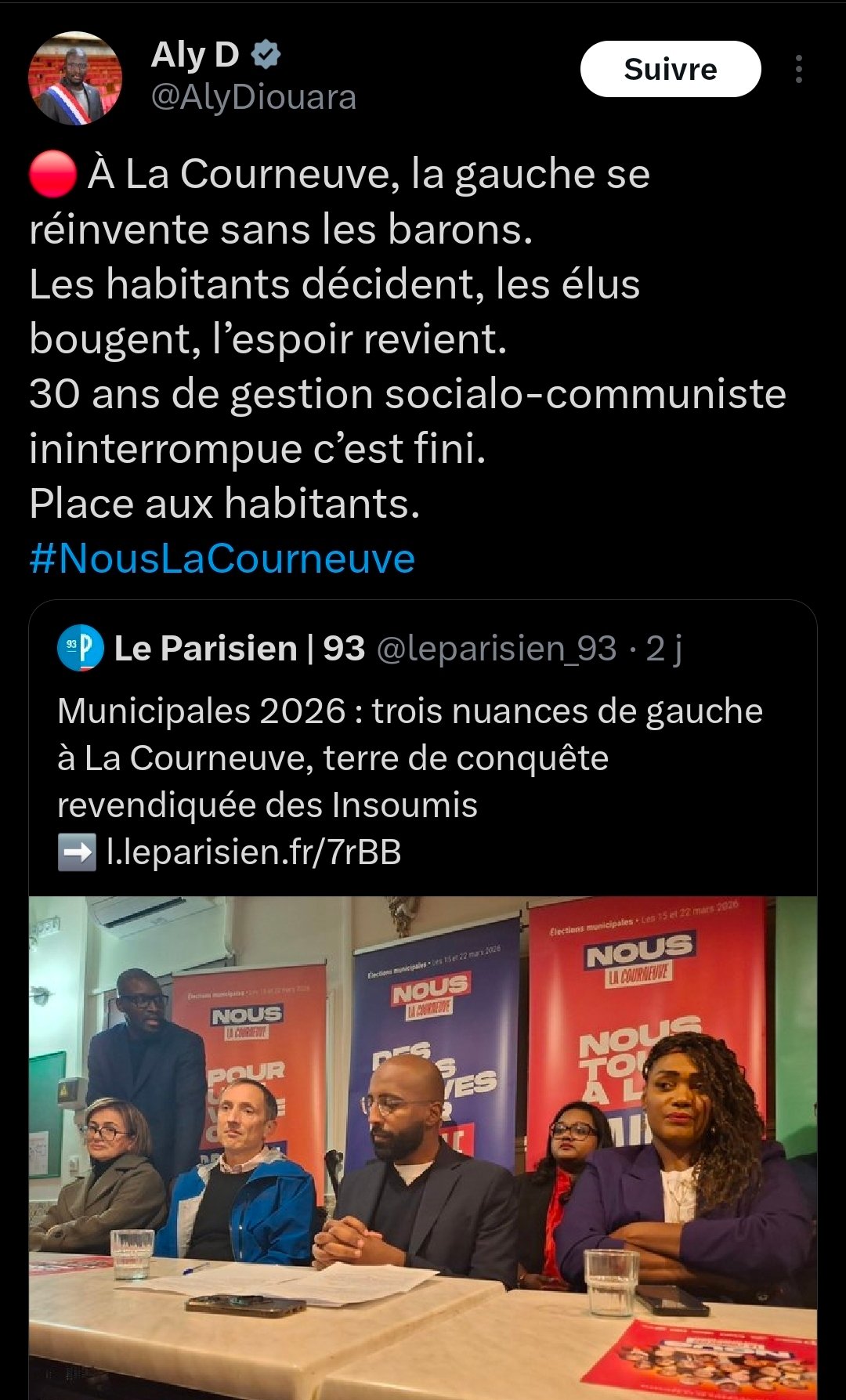Tap the red circle emoji in tweet
This screenshot has width=846, height=1400.
(52, 174)
